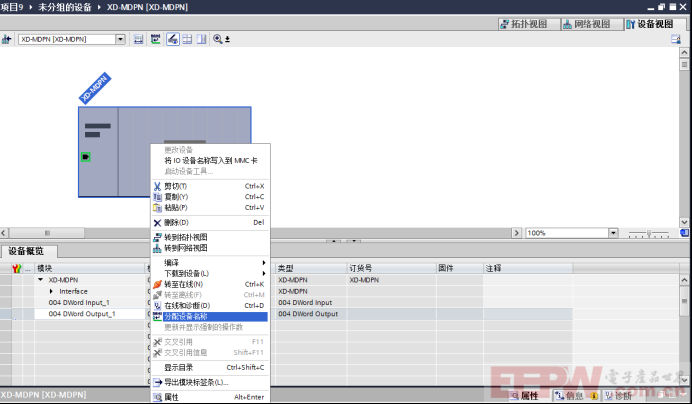Click the 类型 column header
692x404 pixels.
click(x=311, y=268)
